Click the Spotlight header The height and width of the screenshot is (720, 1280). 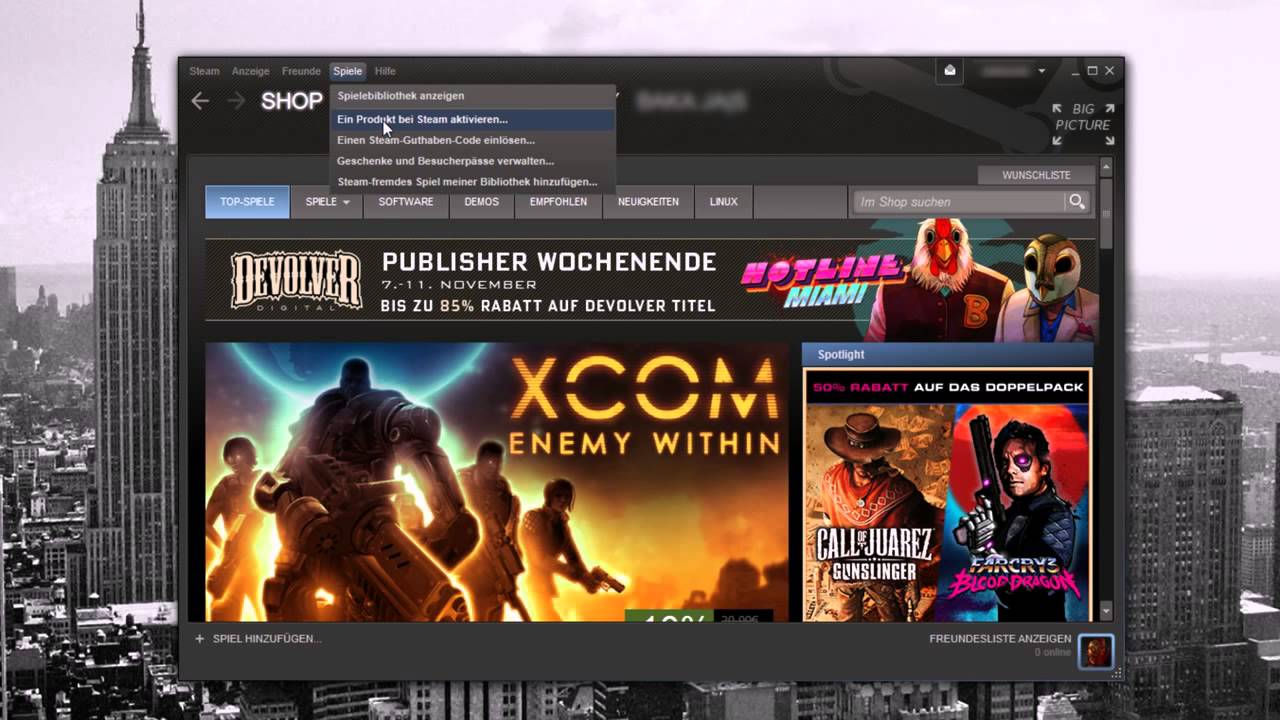pyautogui.click(x=947, y=355)
